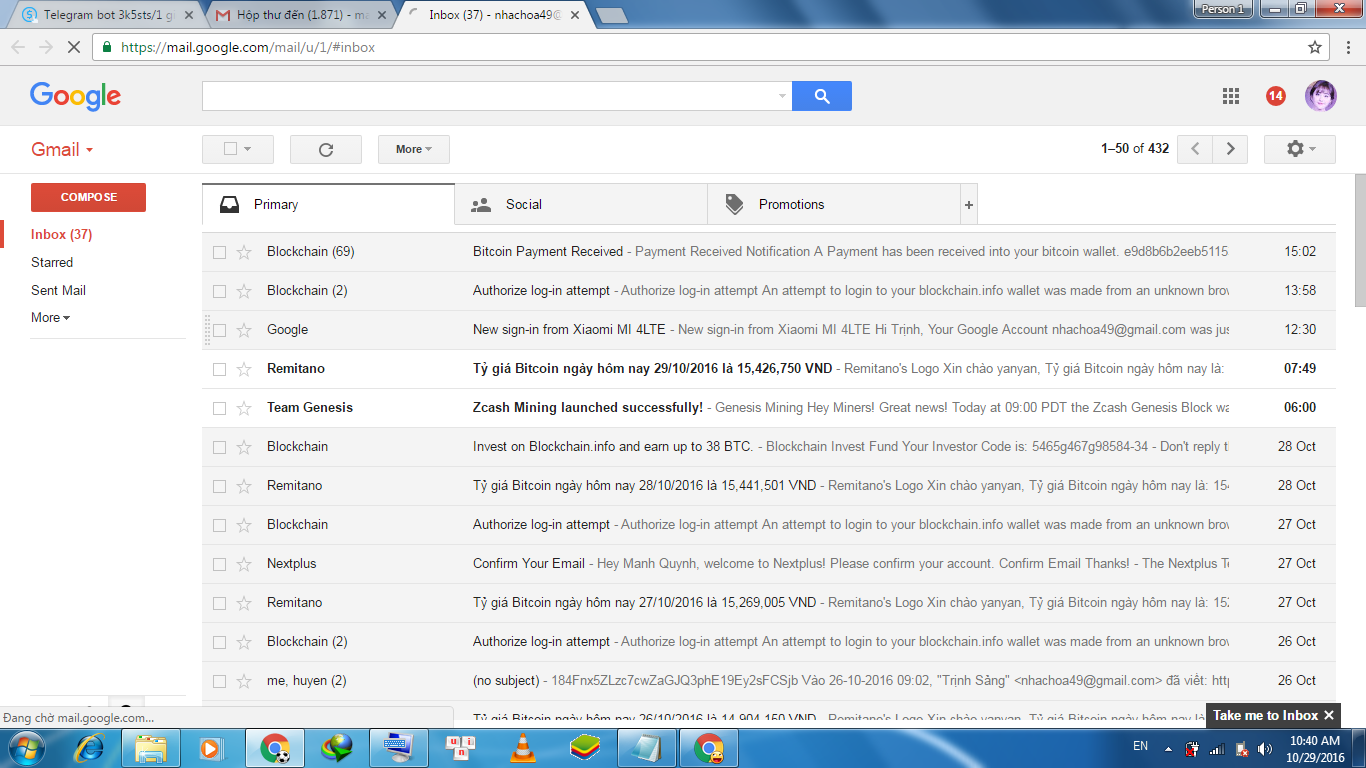This screenshot has width=1366, height=768.
Task: Click the vertical scrollbar thumb on the page
Action: click(x=1359, y=240)
